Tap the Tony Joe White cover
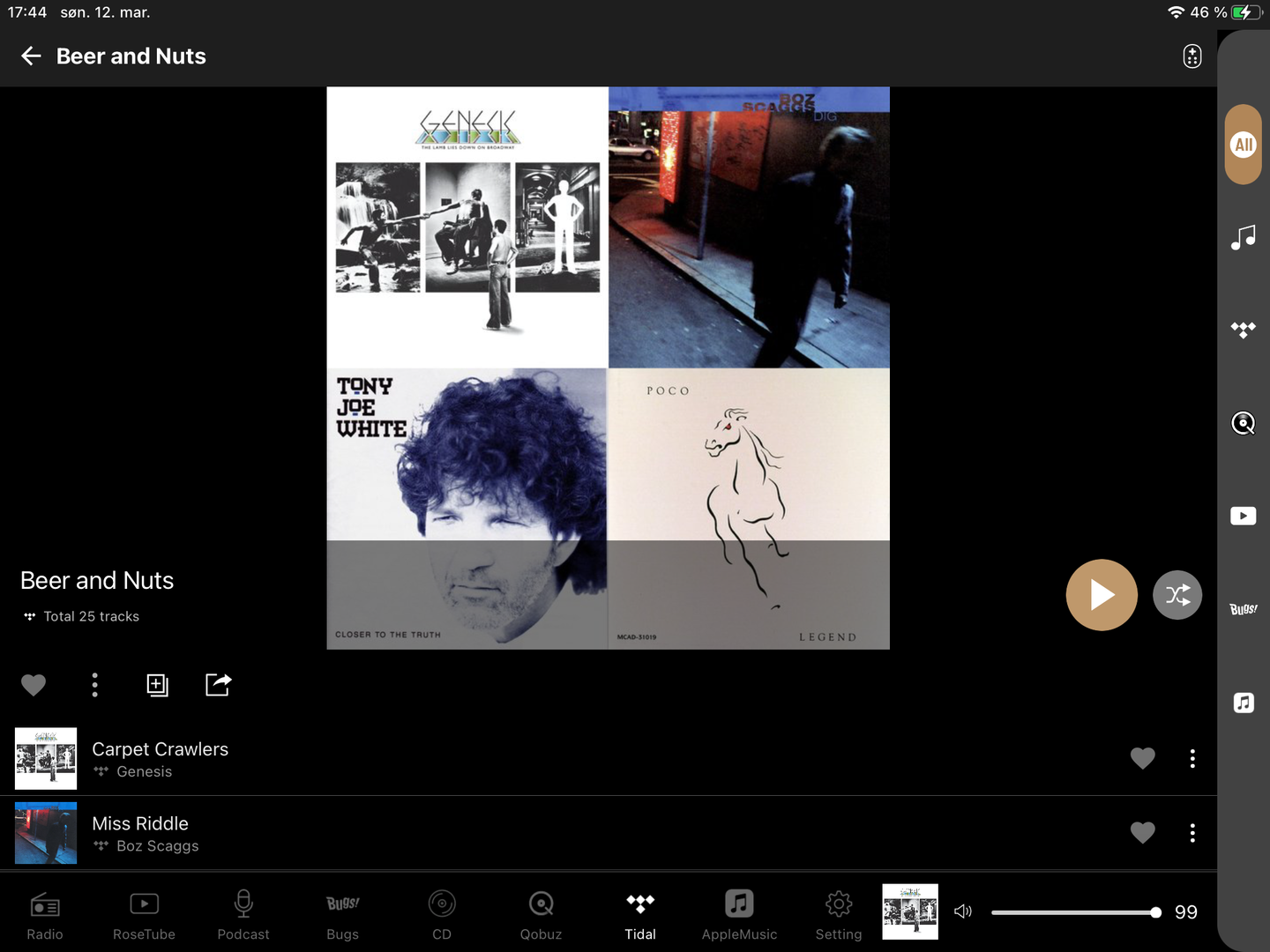 (x=467, y=509)
